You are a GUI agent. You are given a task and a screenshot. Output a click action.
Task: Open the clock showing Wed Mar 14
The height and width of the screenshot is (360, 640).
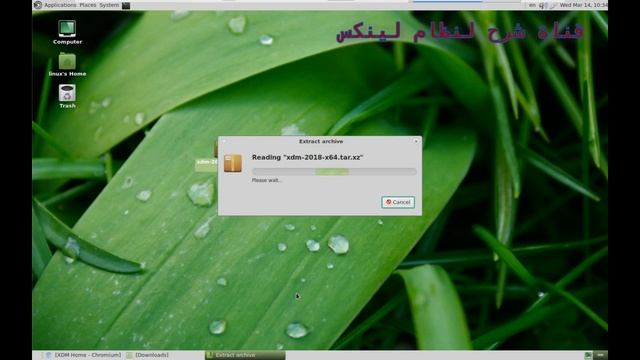pos(584,5)
